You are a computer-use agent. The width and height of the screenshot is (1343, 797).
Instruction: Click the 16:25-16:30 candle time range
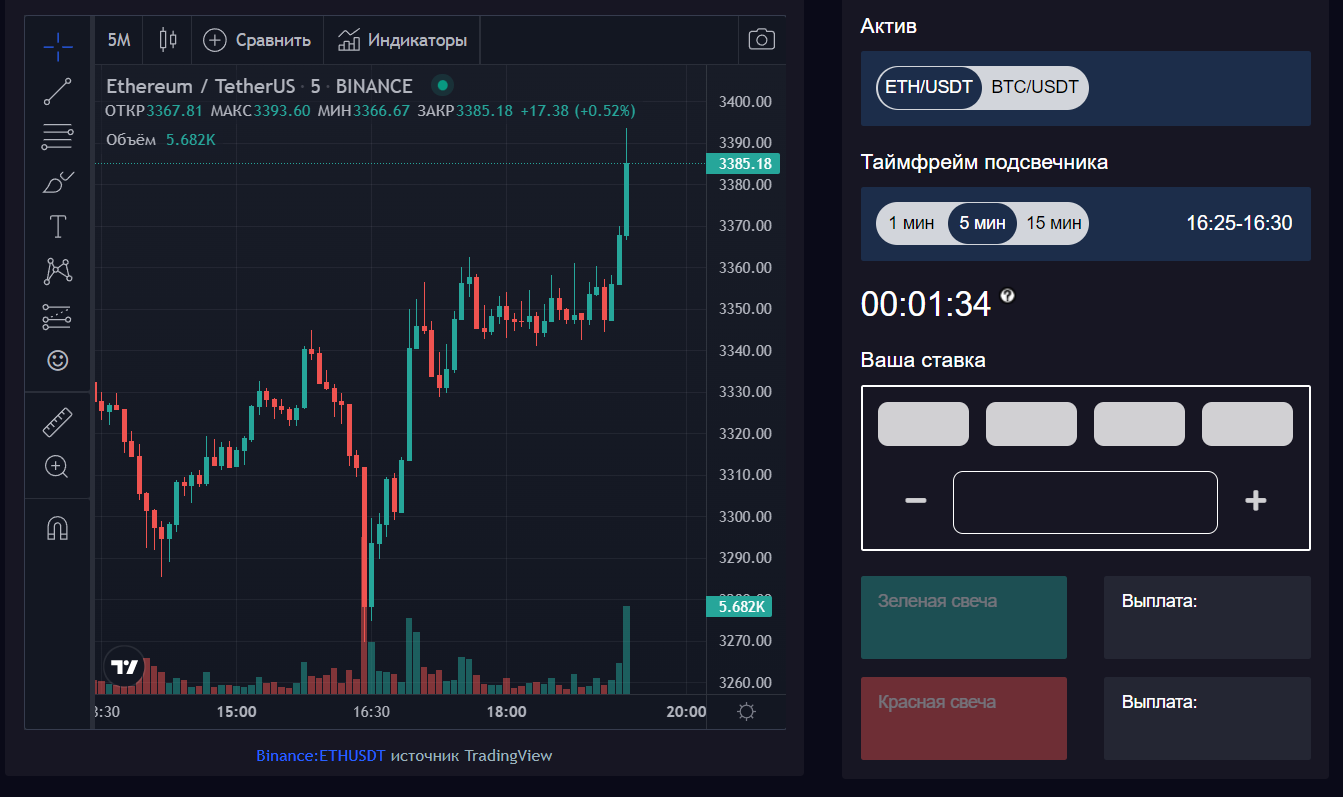[1239, 223]
